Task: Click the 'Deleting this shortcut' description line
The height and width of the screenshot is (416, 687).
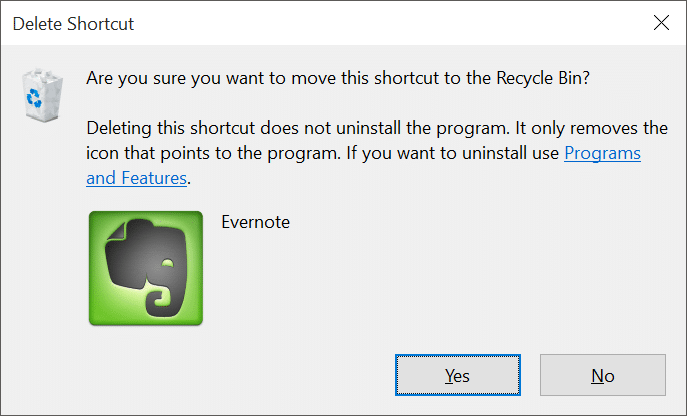Action: tap(377, 128)
